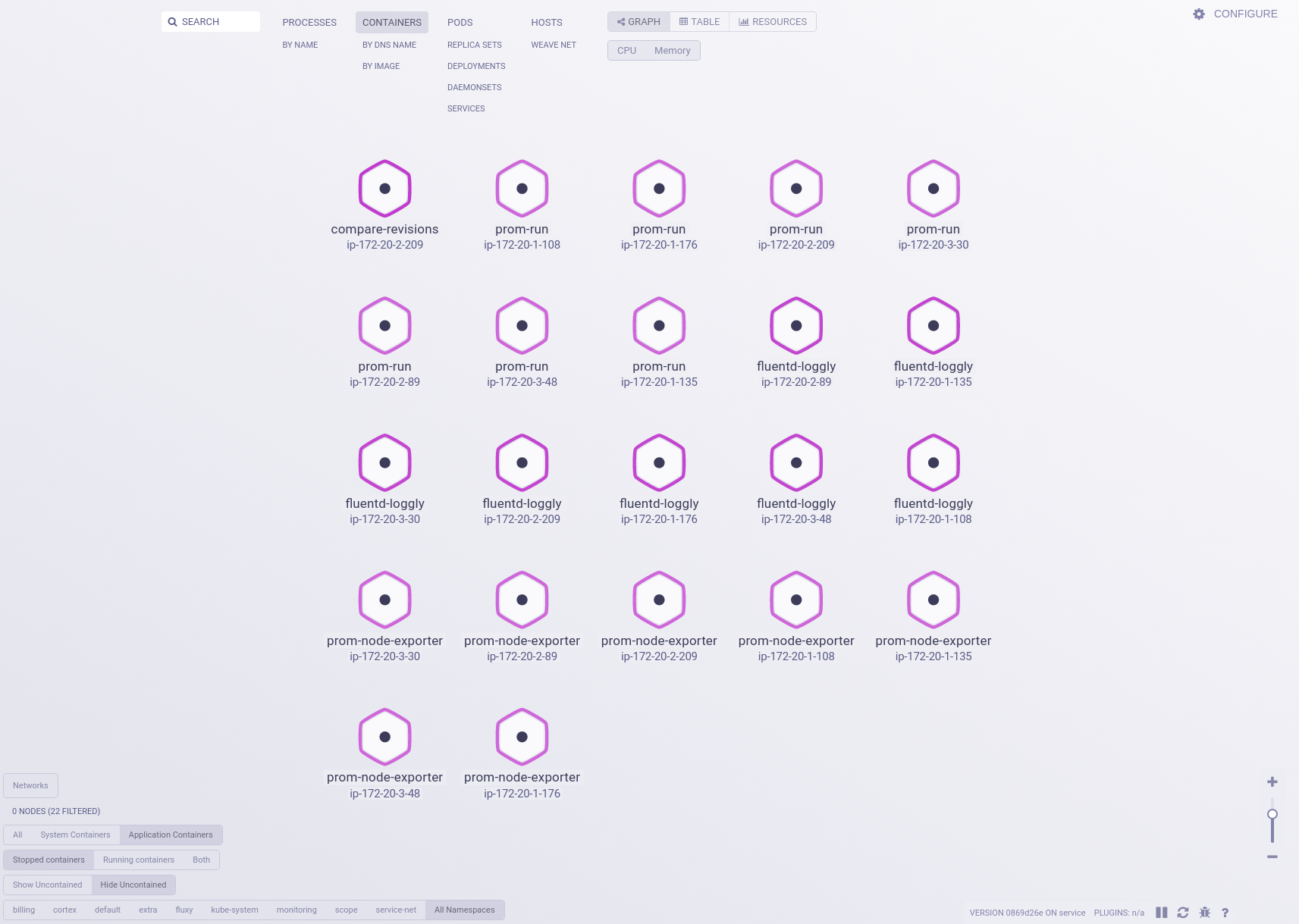Image resolution: width=1299 pixels, height=924 pixels.
Task: Open the compare-revisions container node
Action: coord(384,189)
